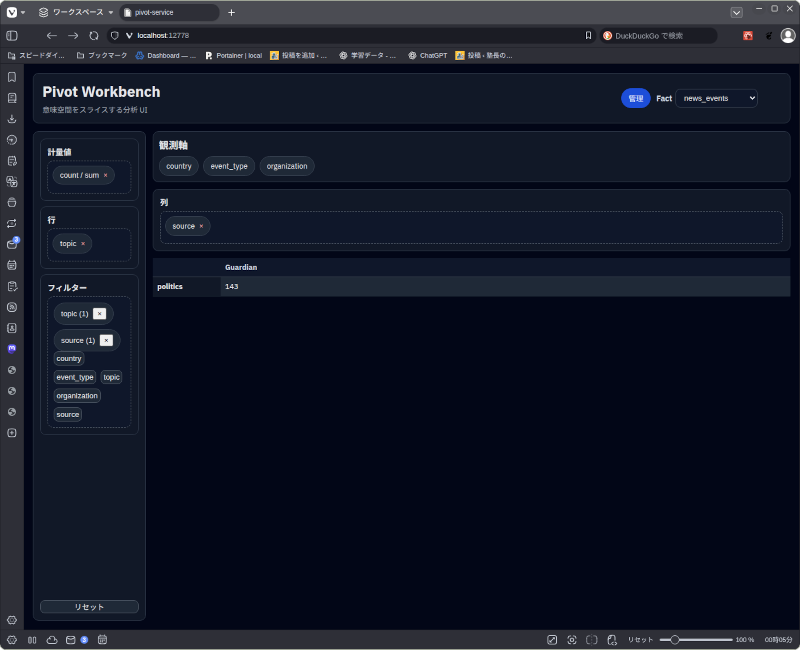
Task: Adjust the page zoom slider
Action: (676, 639)
